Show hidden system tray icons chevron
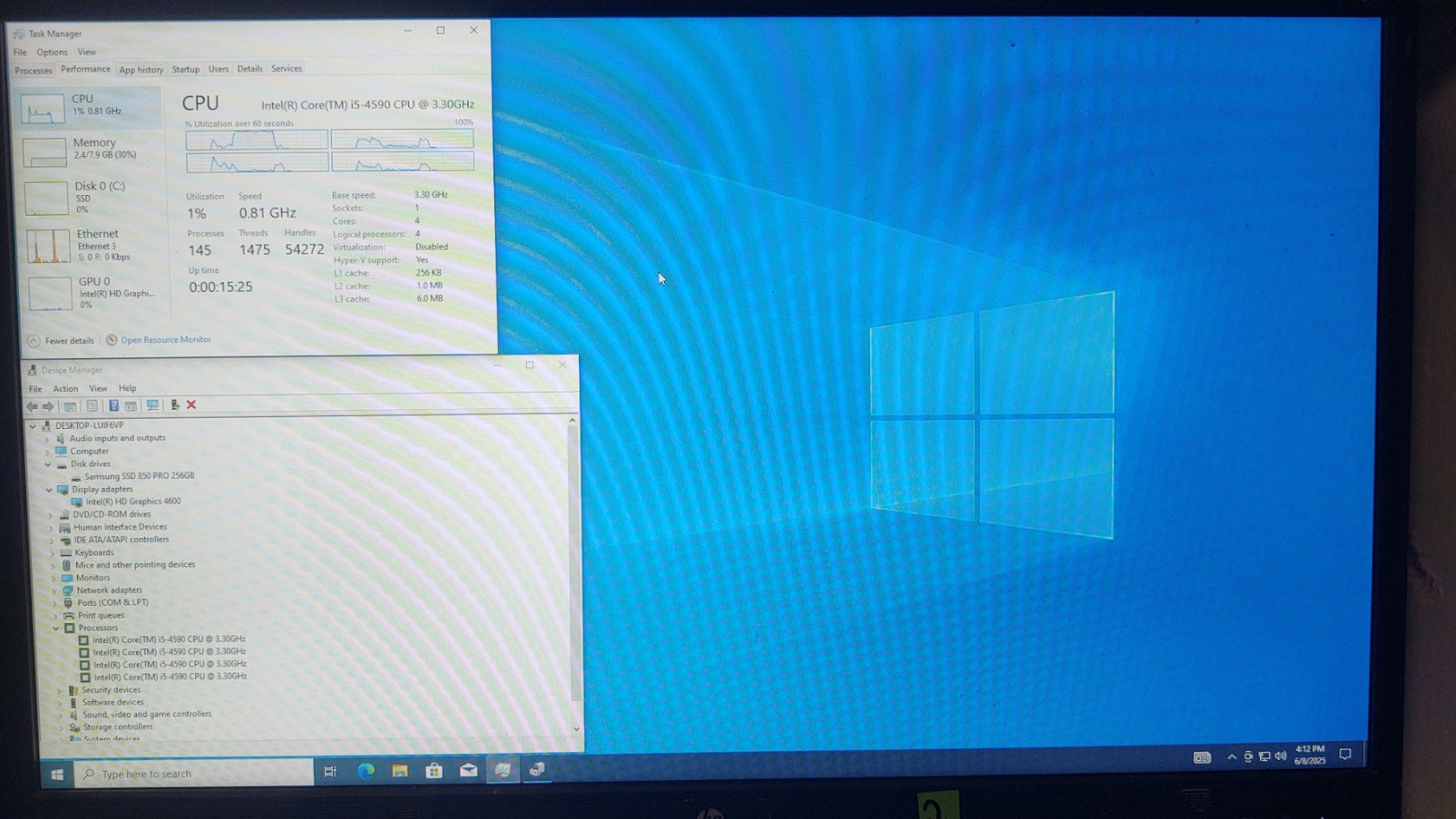The height and width of the screenshot is (819, 1456). pyautogui.click(x=1231, y=757)
